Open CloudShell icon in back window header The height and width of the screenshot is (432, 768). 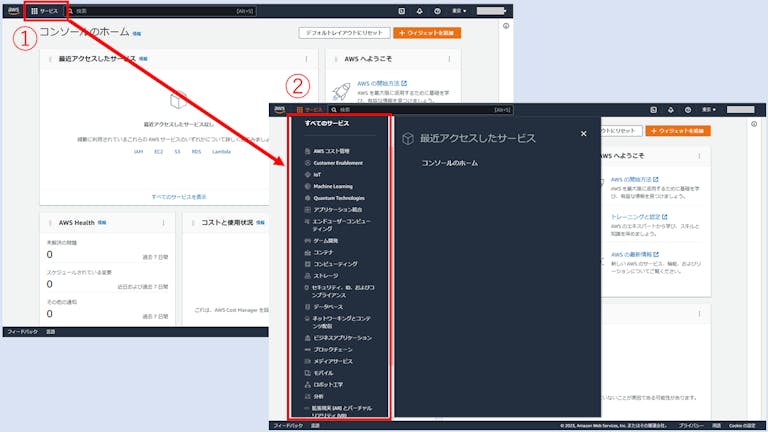coord(402,11)
